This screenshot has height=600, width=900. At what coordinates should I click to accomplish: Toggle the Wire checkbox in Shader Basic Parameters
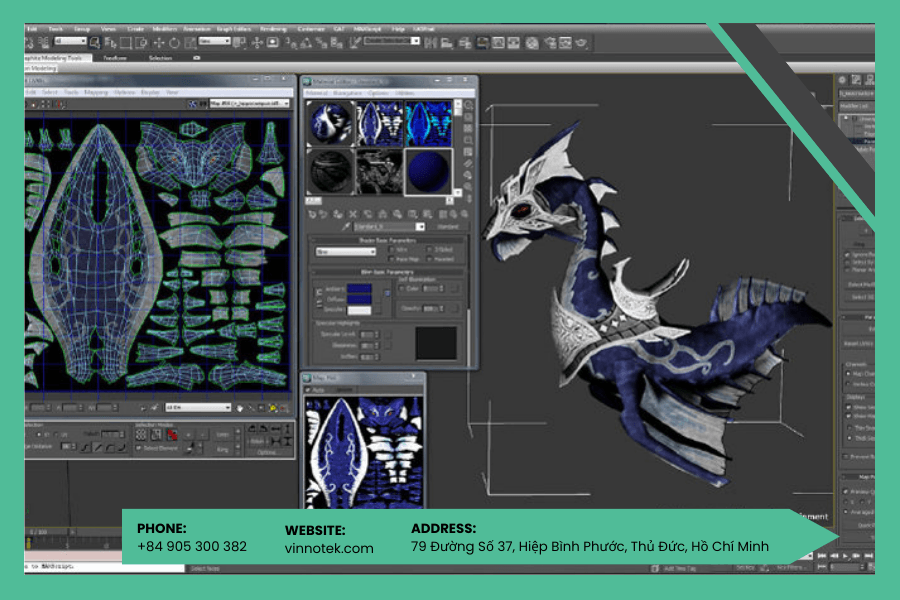tap(392, 250)
